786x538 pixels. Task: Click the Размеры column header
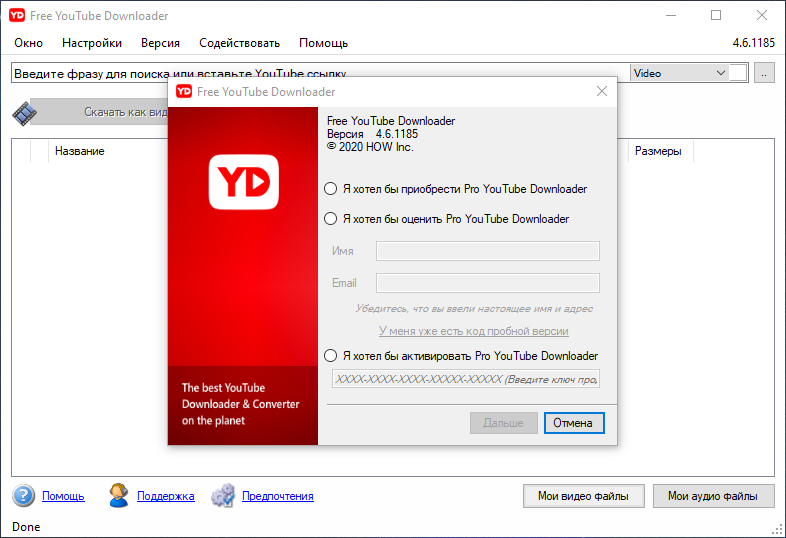[x=661, y=151]
